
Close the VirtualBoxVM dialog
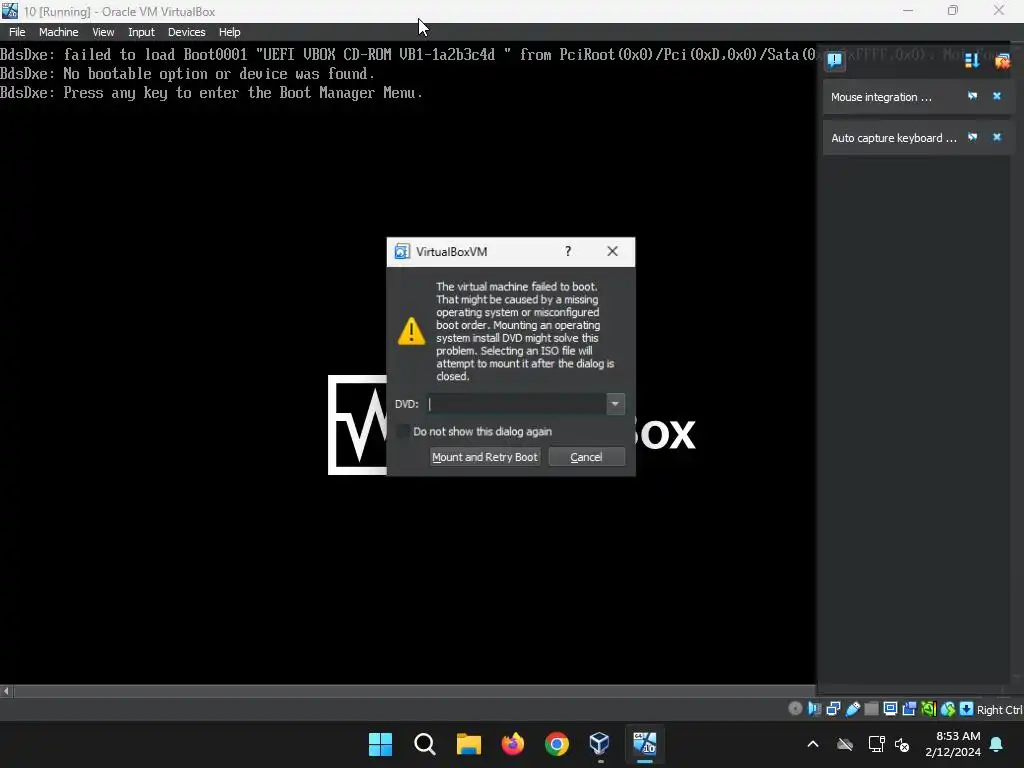(612, 251)
